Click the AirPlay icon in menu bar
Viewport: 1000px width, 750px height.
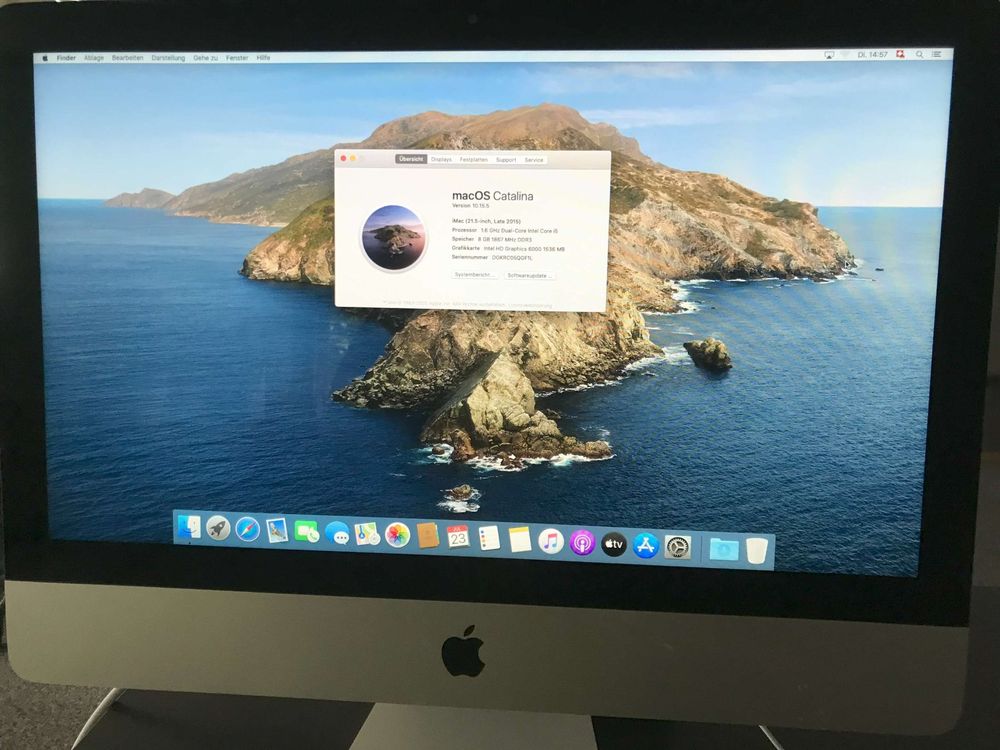828,55
